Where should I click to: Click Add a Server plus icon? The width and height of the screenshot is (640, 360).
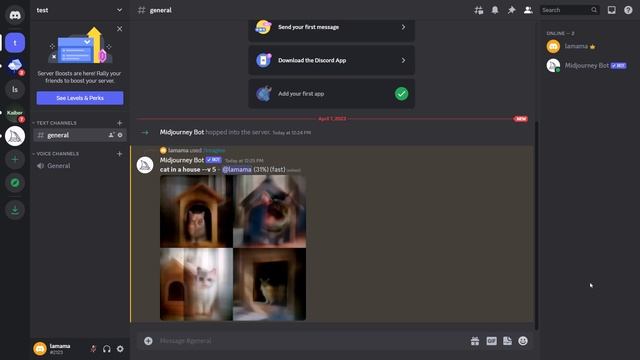(x=15, y=159)
